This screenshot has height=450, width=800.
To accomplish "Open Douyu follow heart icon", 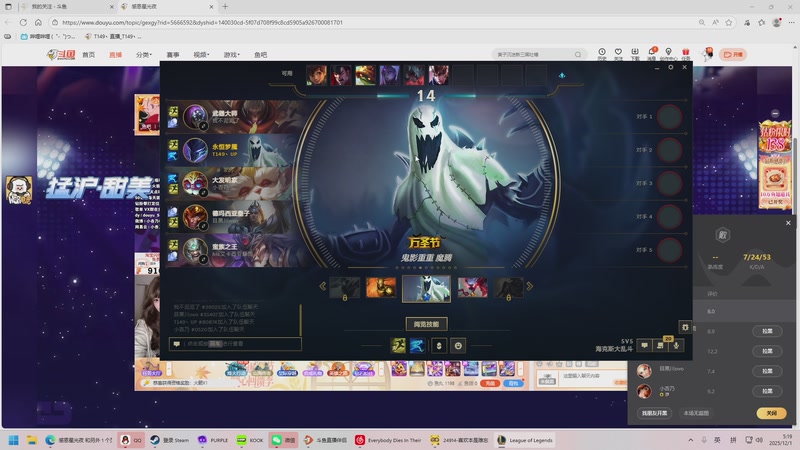I will coord(618,54).
